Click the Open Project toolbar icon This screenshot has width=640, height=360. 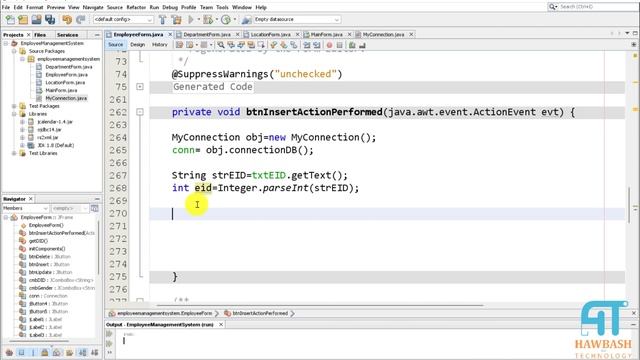coord(36,19)
